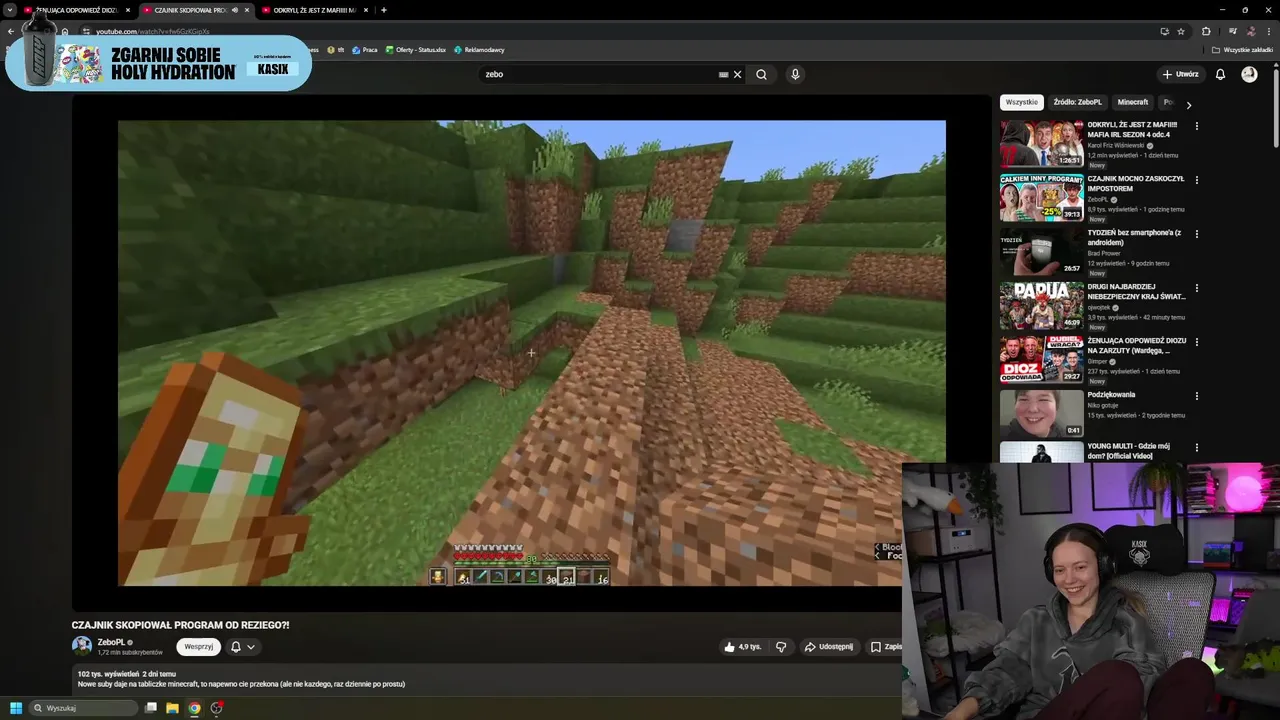
Task: Click the install/cast icon in address bar
Action: (1164, 31)
